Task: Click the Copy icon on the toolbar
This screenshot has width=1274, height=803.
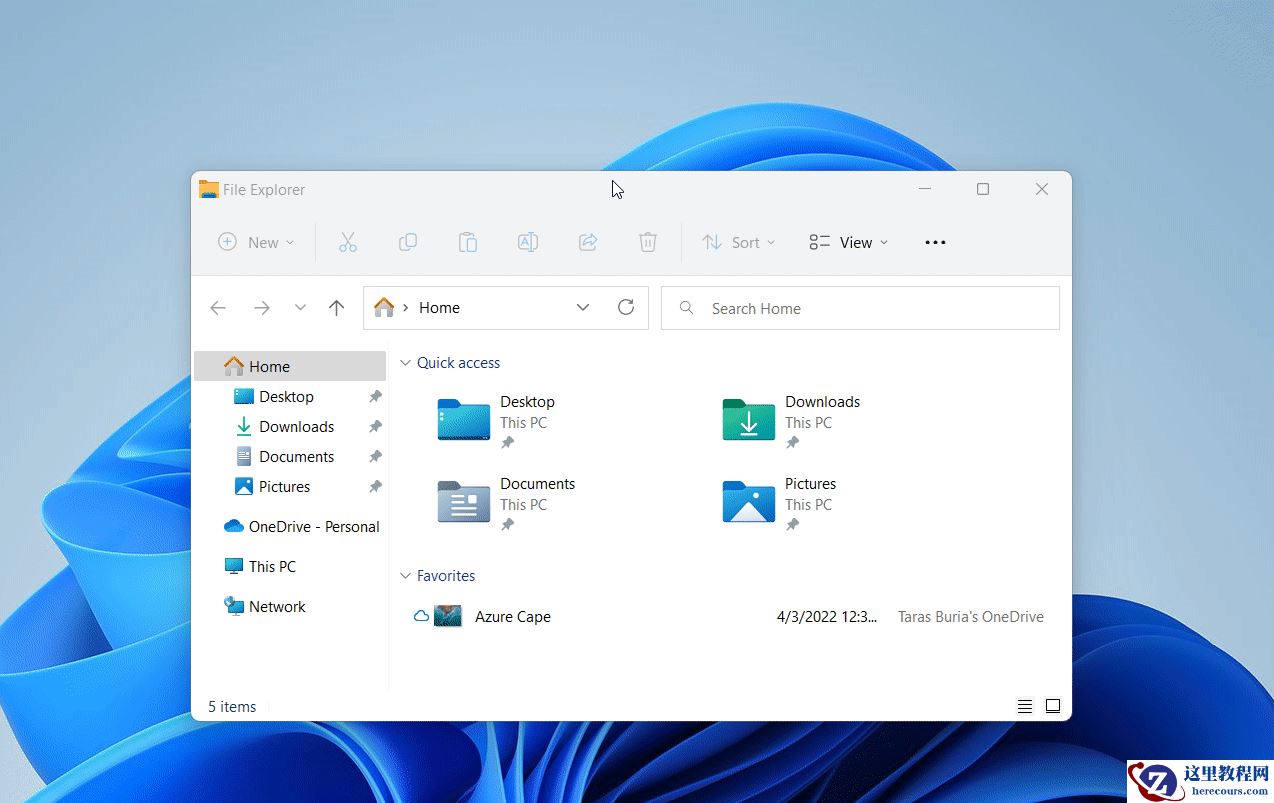Action: (x=408, y=242)
